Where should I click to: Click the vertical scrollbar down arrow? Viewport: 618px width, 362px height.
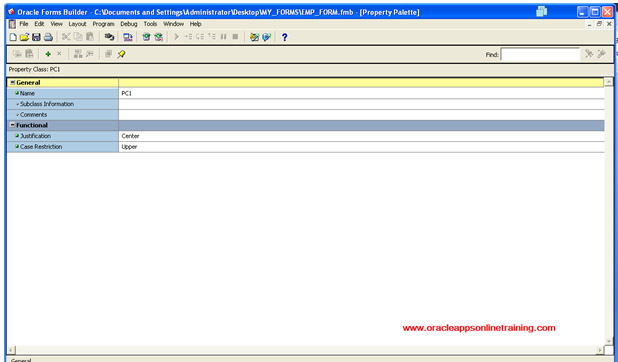pyautogui.click(x=609, y=341)
